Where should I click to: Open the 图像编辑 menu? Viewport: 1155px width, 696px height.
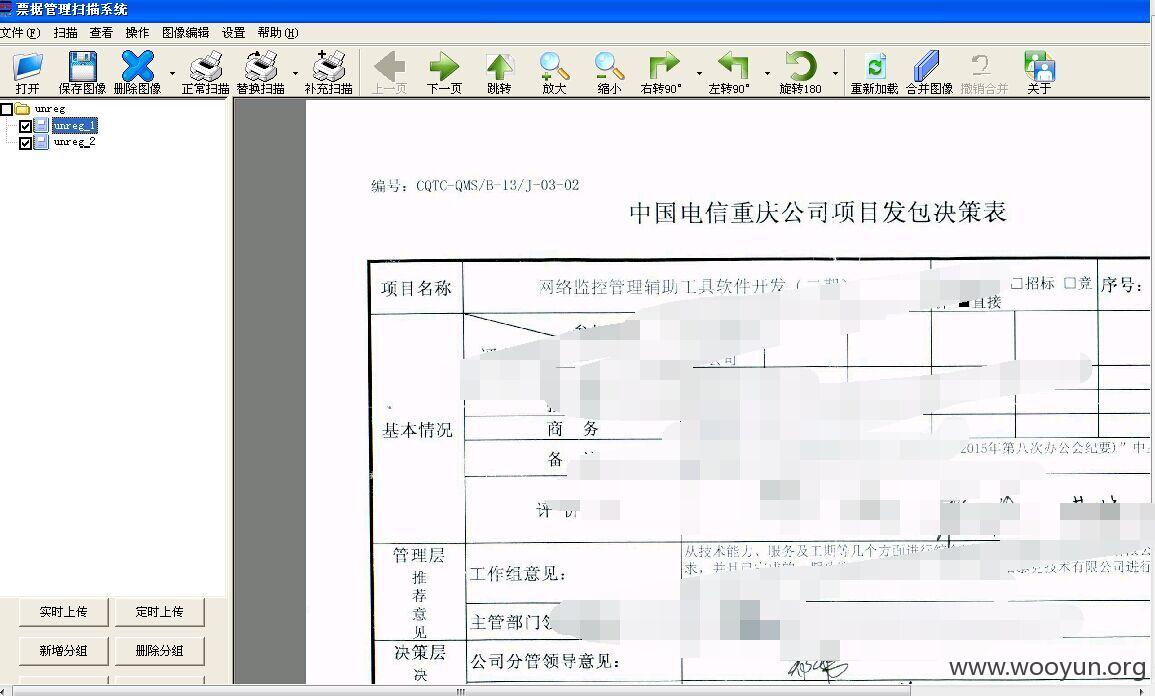186,32
